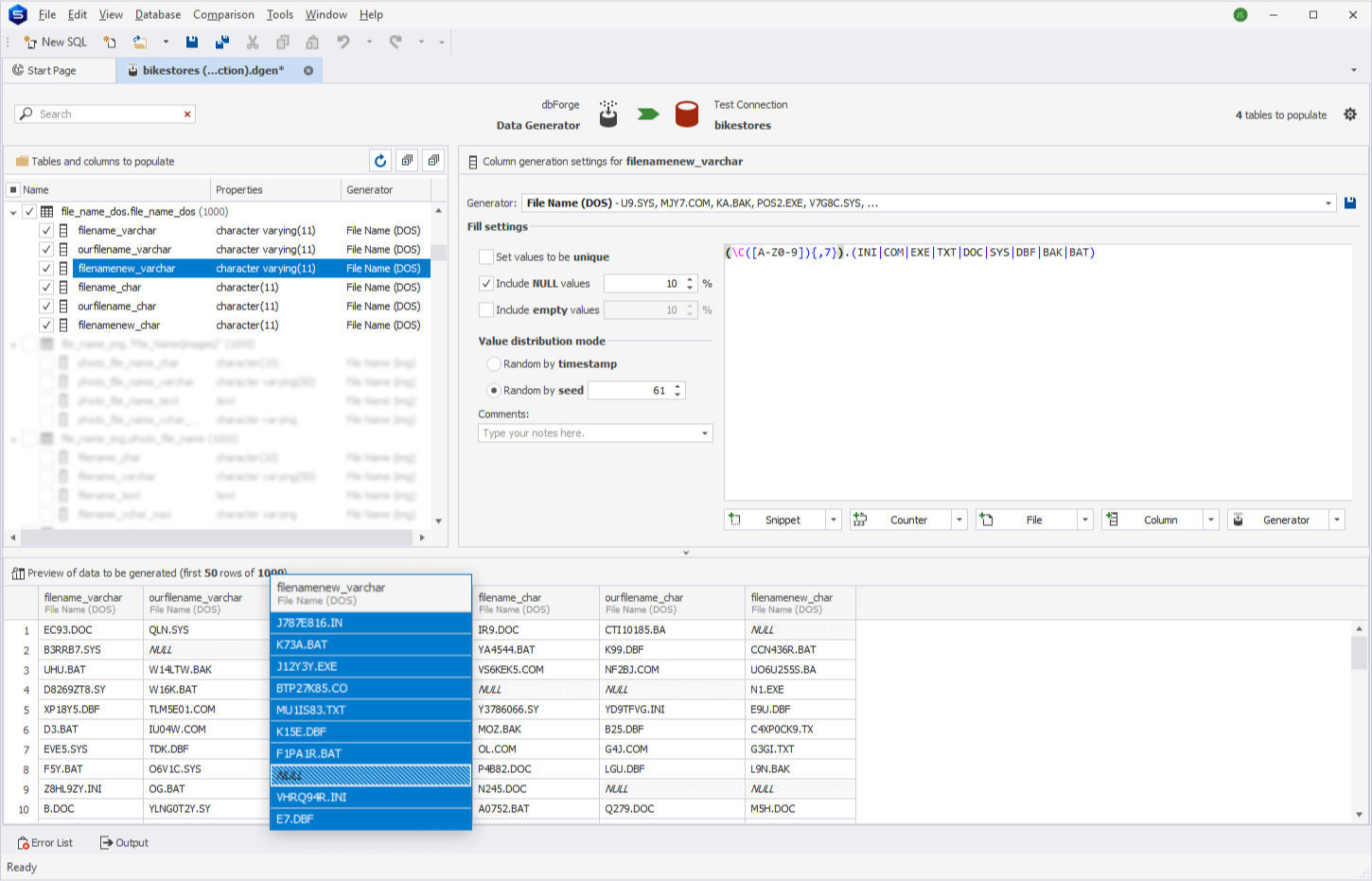The height and width of the screenshot is (881, 1372).
Task: Toggle the header select-all checkbox by Name
Action: pos(13,189)
